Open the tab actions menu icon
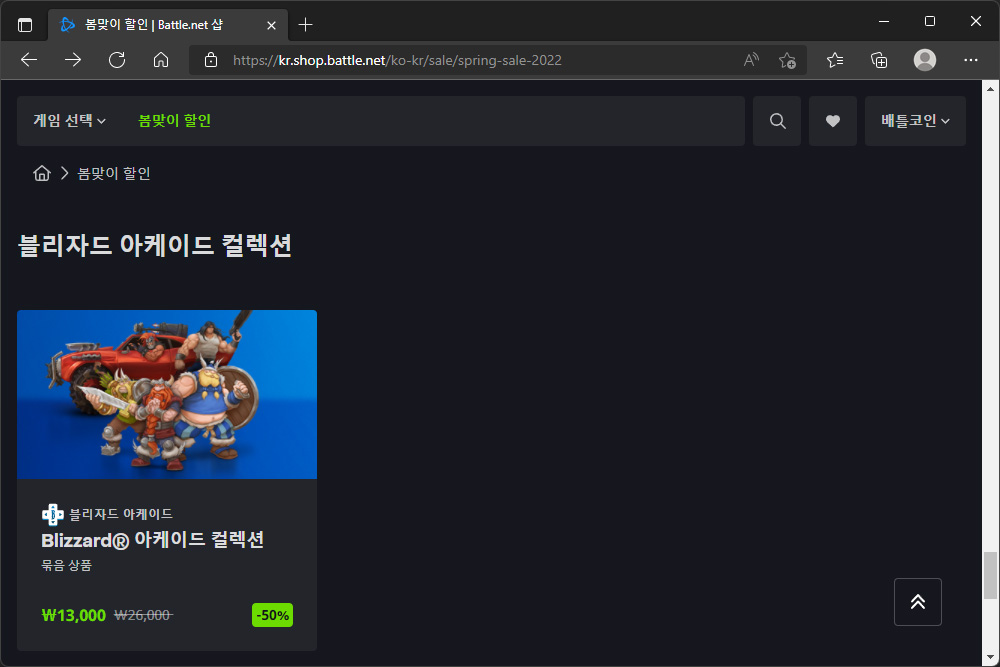This screenshot has width=1000, height=667. 25,25
